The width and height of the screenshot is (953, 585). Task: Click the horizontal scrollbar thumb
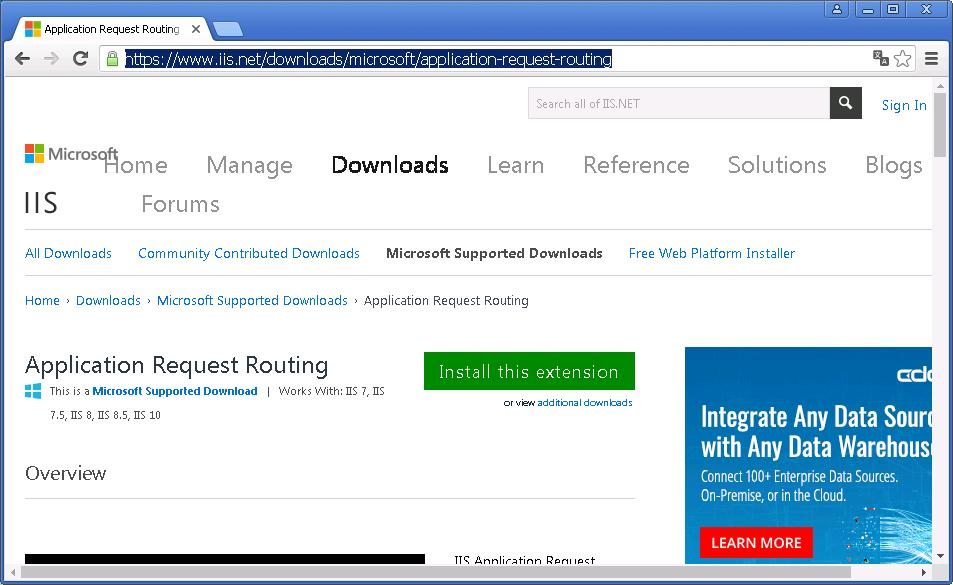coord(436,572)
